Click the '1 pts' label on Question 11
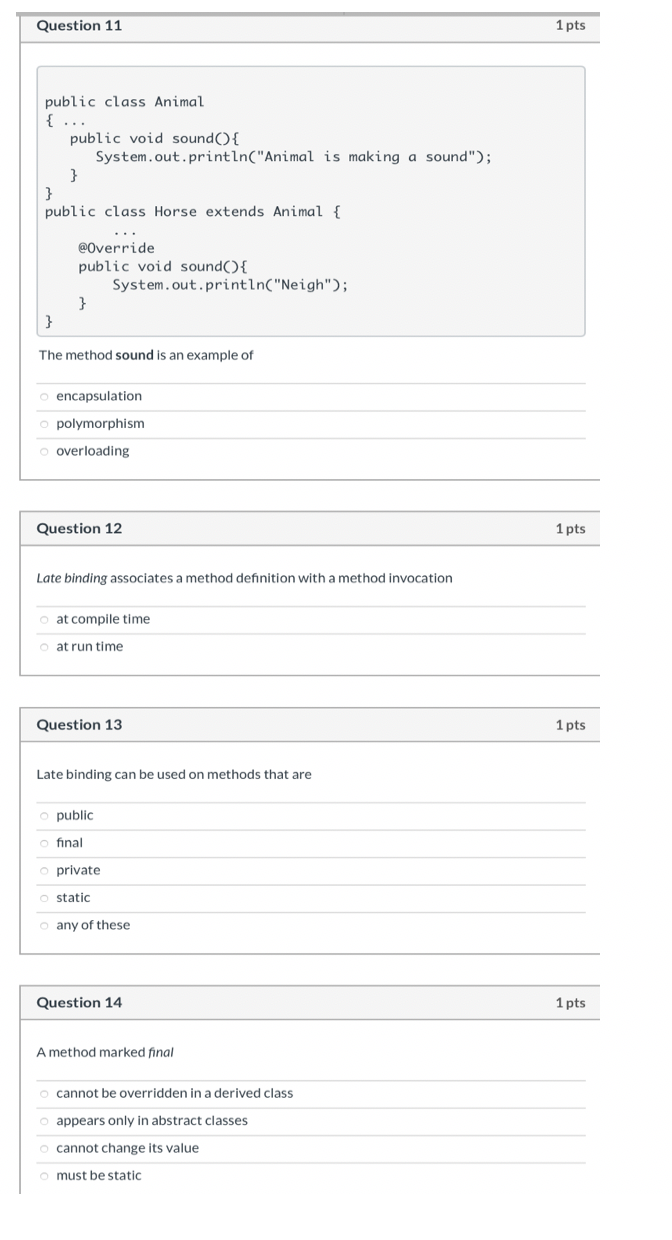The height and width of the screenshot is (1240, 672). [x=570, y=26]
